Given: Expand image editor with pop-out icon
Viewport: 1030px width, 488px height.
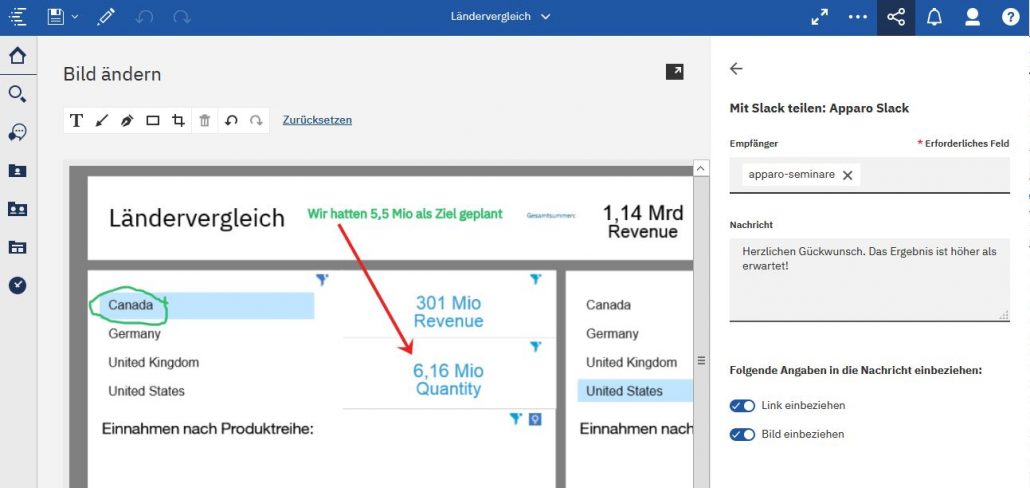Looking at the screenshot, I should 675,71.
